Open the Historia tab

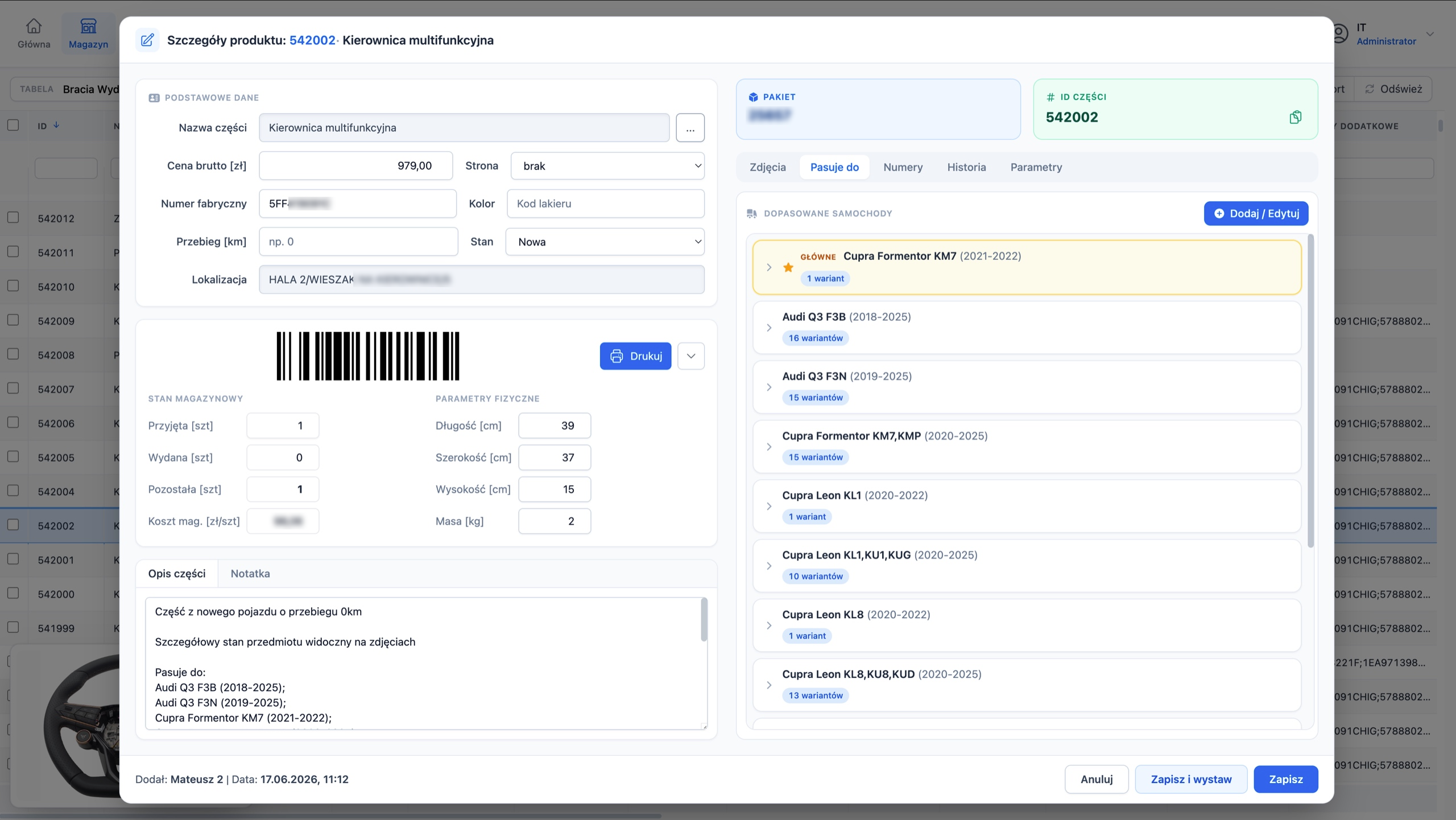tap(966, 167)
